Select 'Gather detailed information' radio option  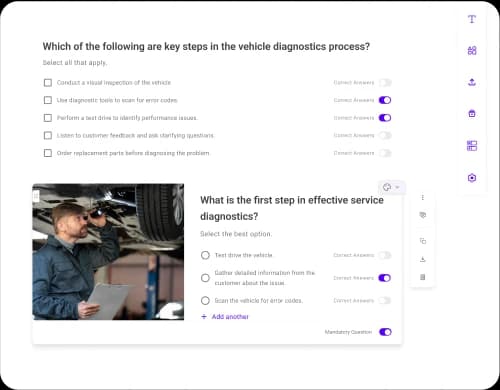point(205,278)
